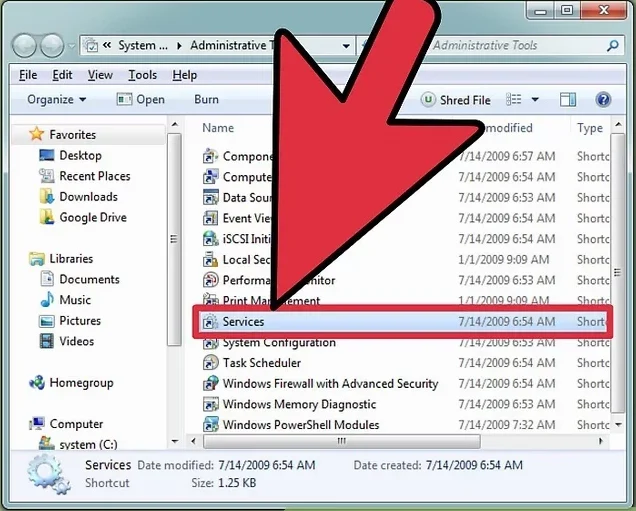Click the Windows PowerShell Modules icon
Screen dimensions: 636x511
pos(211,425)
